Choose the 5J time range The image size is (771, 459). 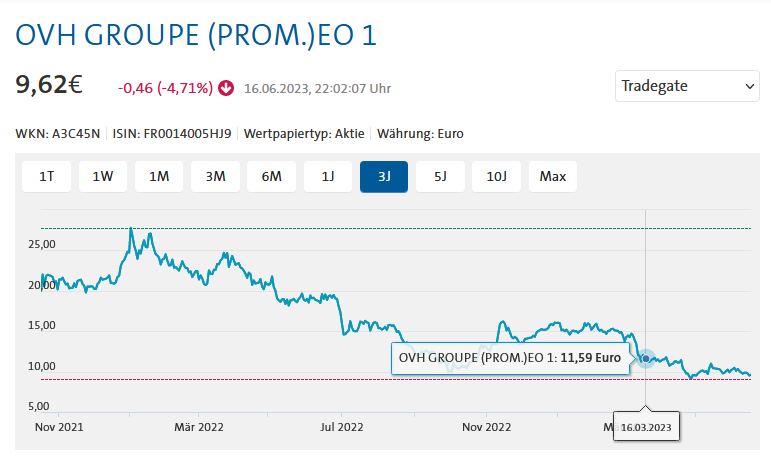(x=440, y=177)
